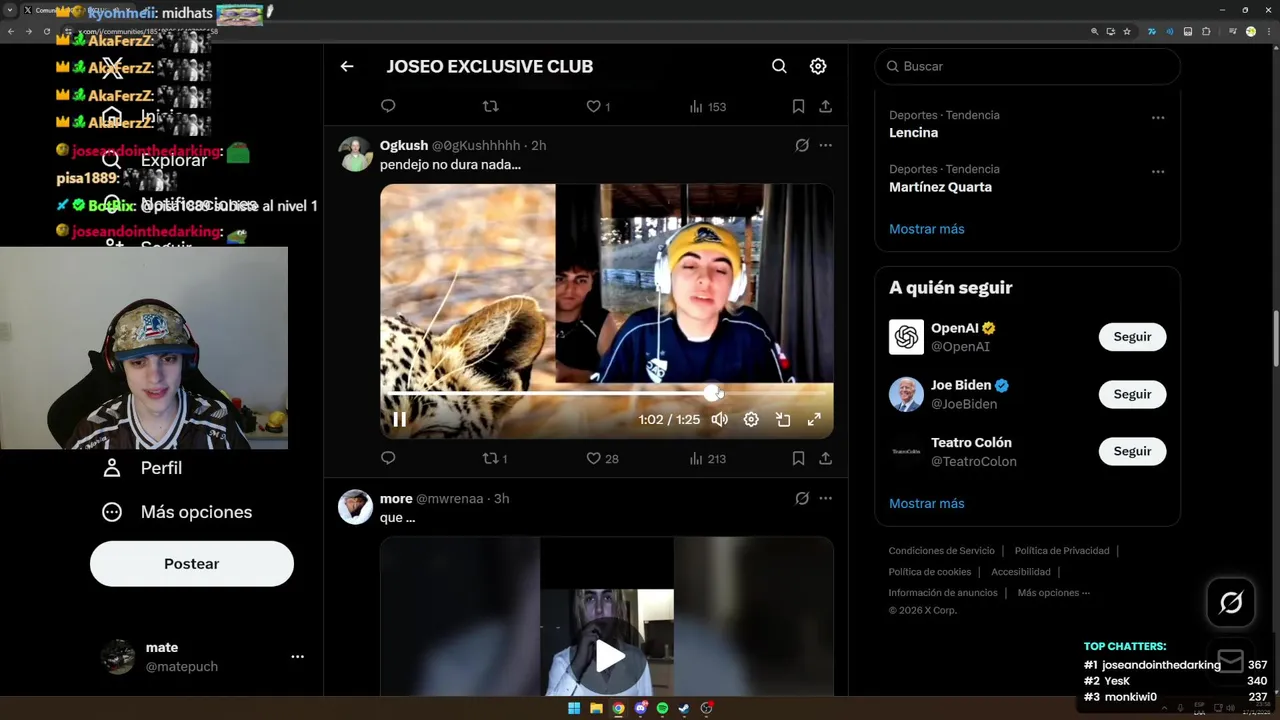
Task: Share the Ogkush post
Action: (825, 458)
